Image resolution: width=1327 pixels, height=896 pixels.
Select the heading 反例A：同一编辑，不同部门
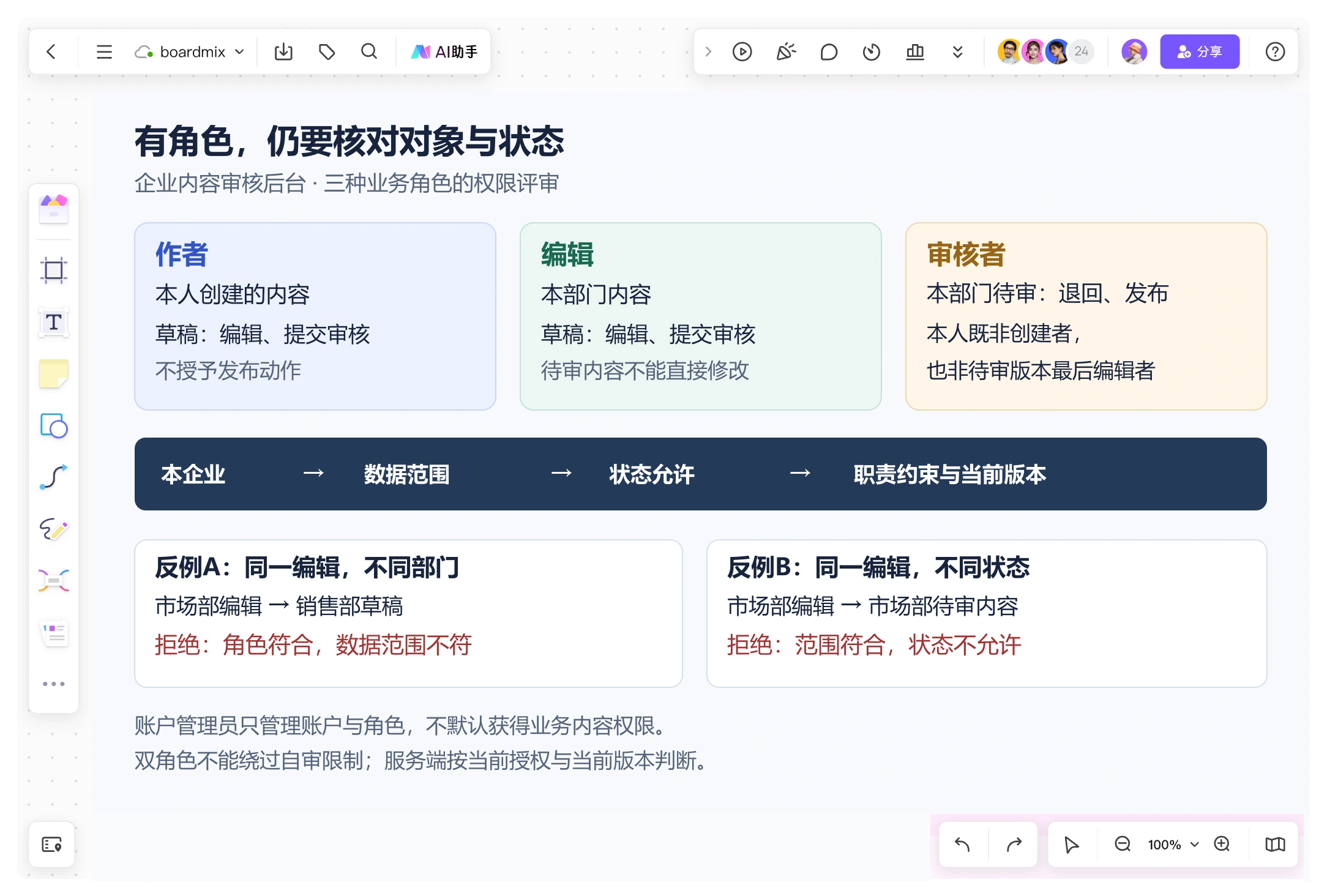click(307, 567)
